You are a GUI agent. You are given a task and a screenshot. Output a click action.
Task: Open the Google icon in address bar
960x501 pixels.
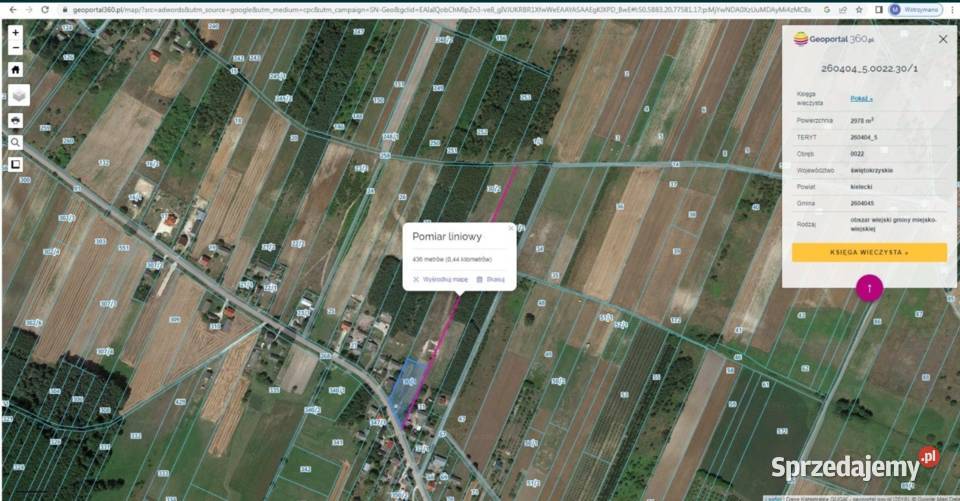827,10
